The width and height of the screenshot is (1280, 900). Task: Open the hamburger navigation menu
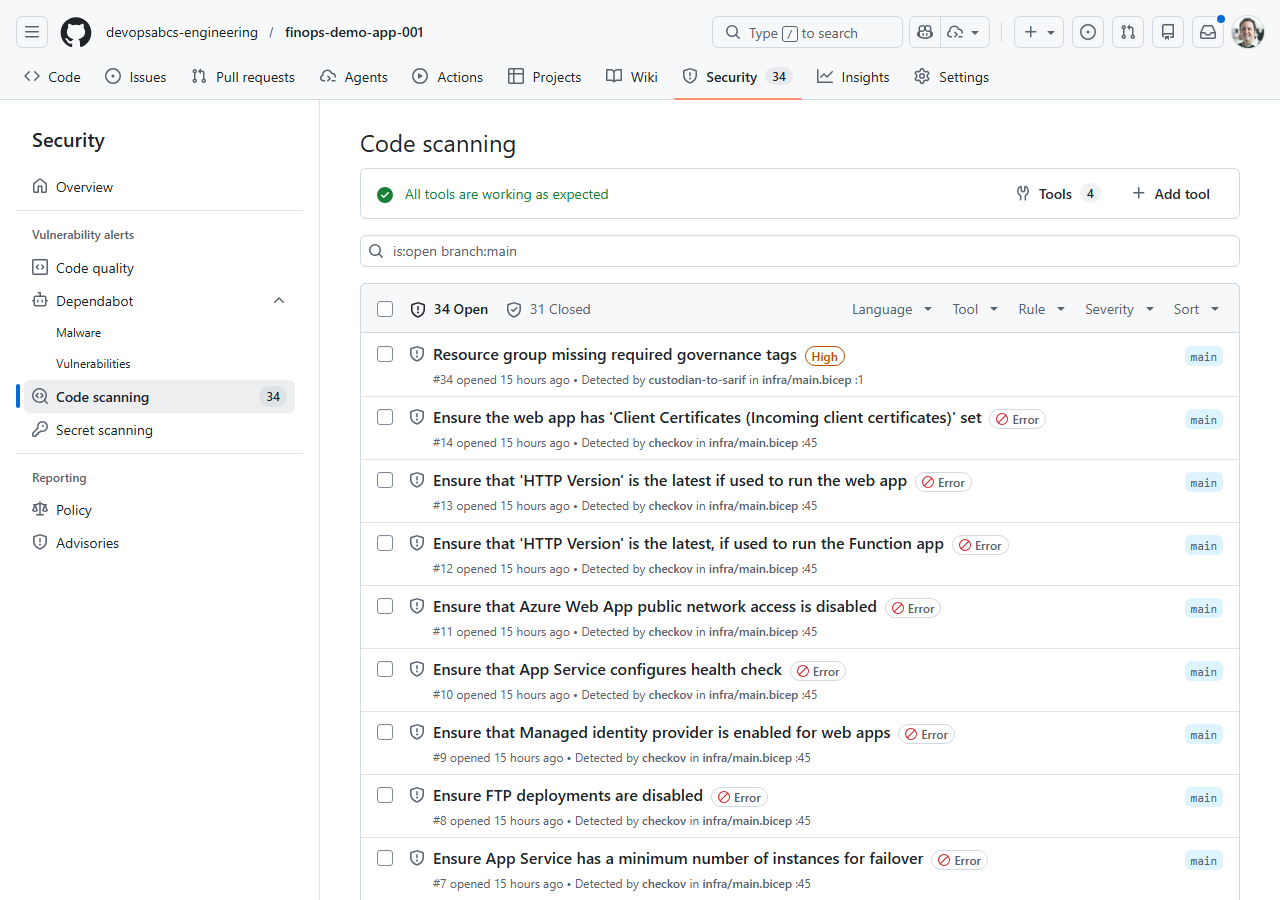point(31,31)
